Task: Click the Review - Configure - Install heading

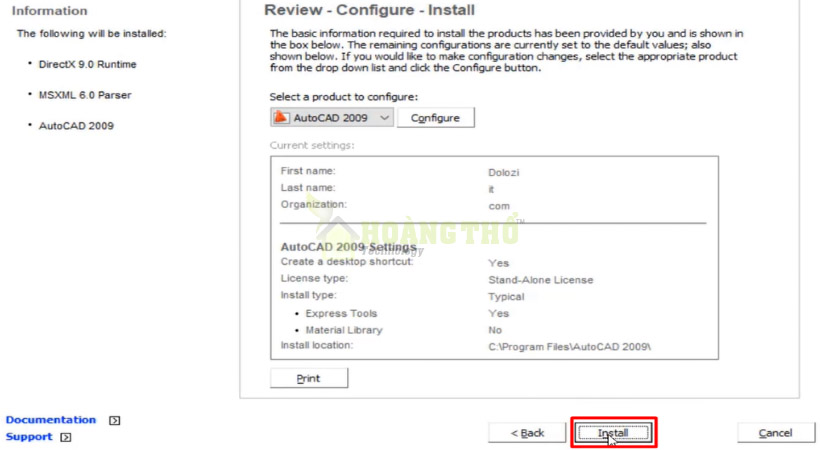Action: (357, 10)
